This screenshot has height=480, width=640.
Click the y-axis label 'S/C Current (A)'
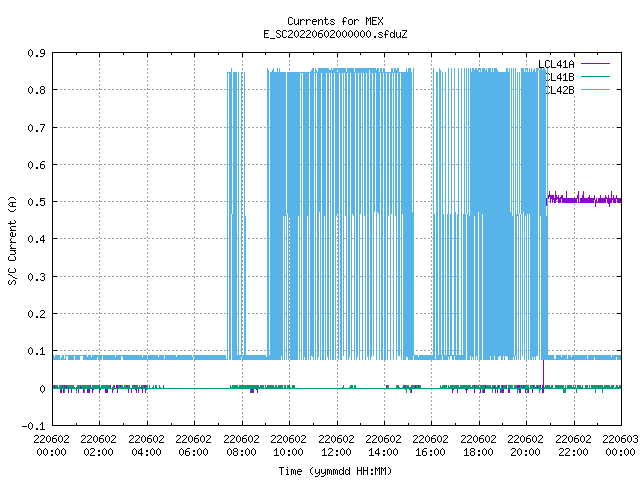(12, 241)
